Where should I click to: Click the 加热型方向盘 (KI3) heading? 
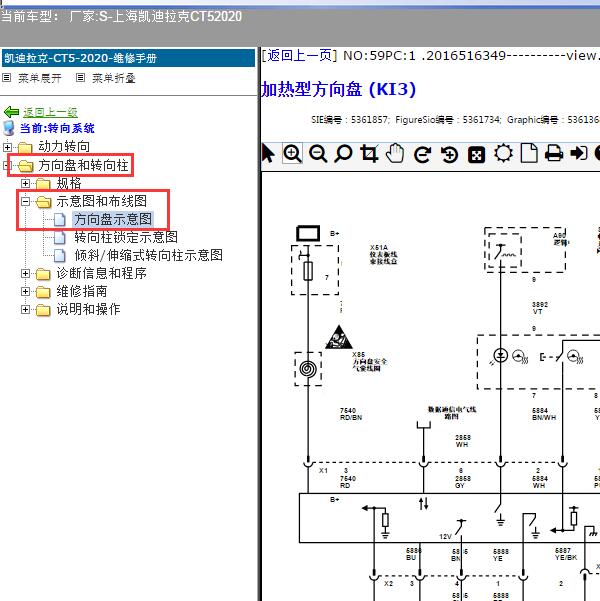click(x=338, y=89)
